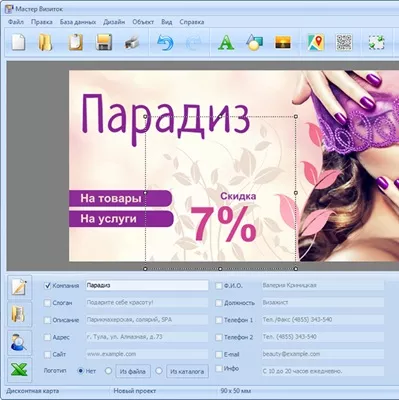399x400 pixels.
Task: Click the Из файла button
Action: (x=133, y=371)
